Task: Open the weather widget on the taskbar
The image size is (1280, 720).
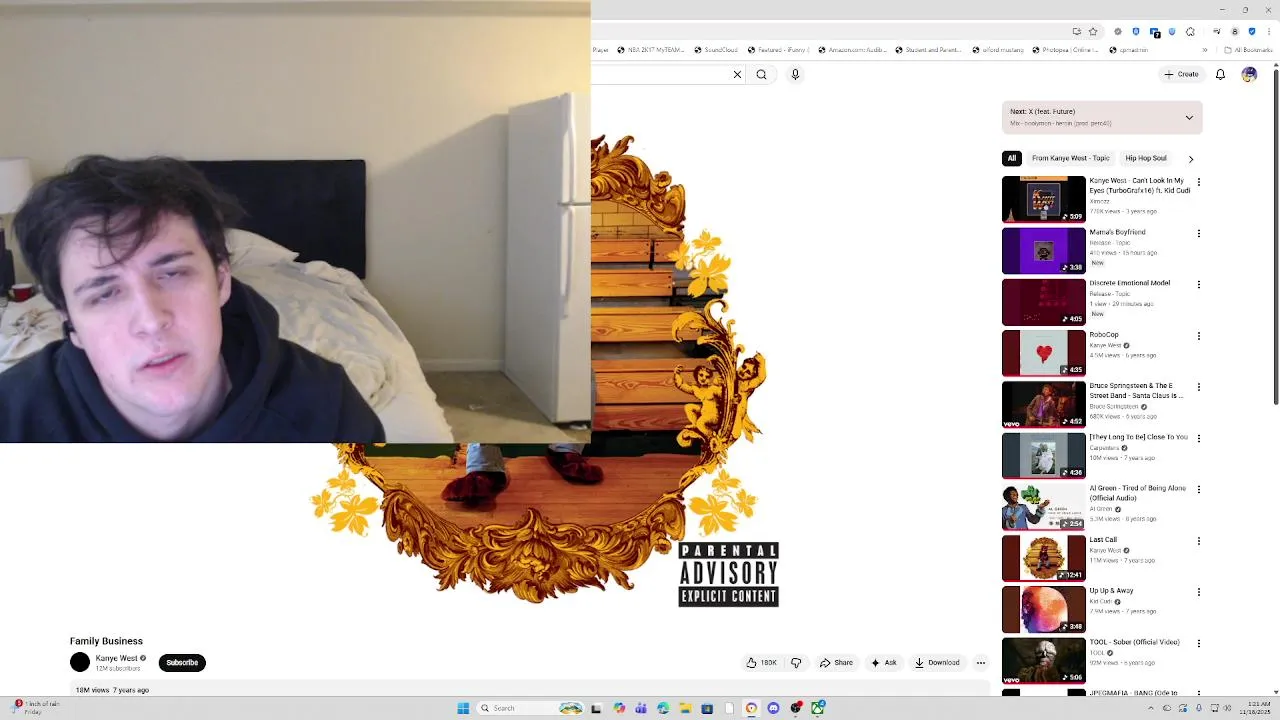Action: [x=35, y=708]
